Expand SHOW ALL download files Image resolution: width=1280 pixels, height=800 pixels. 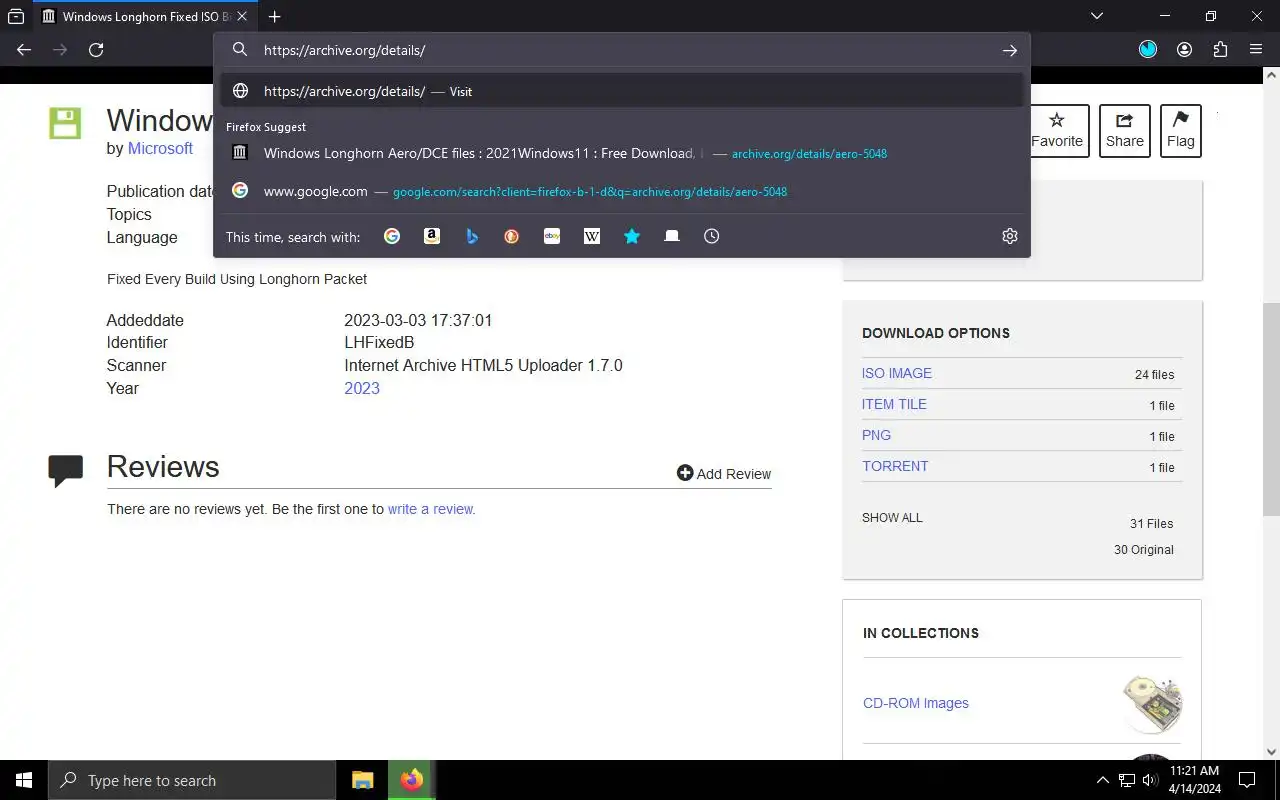coord(892,518)
